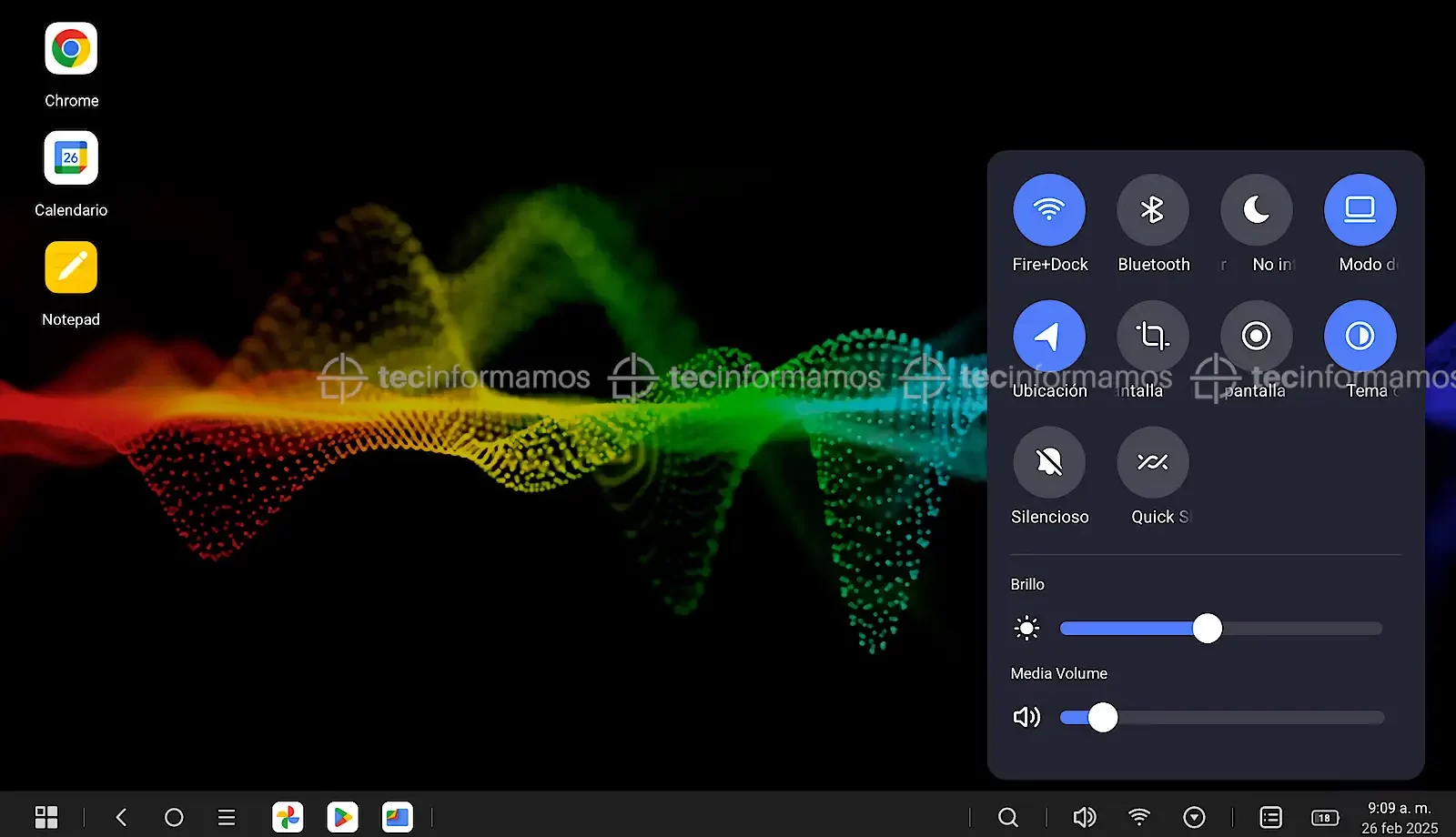Open Chrome from the desktop
The width and height of the screenshot is (1456, 837).
[71, 49]
